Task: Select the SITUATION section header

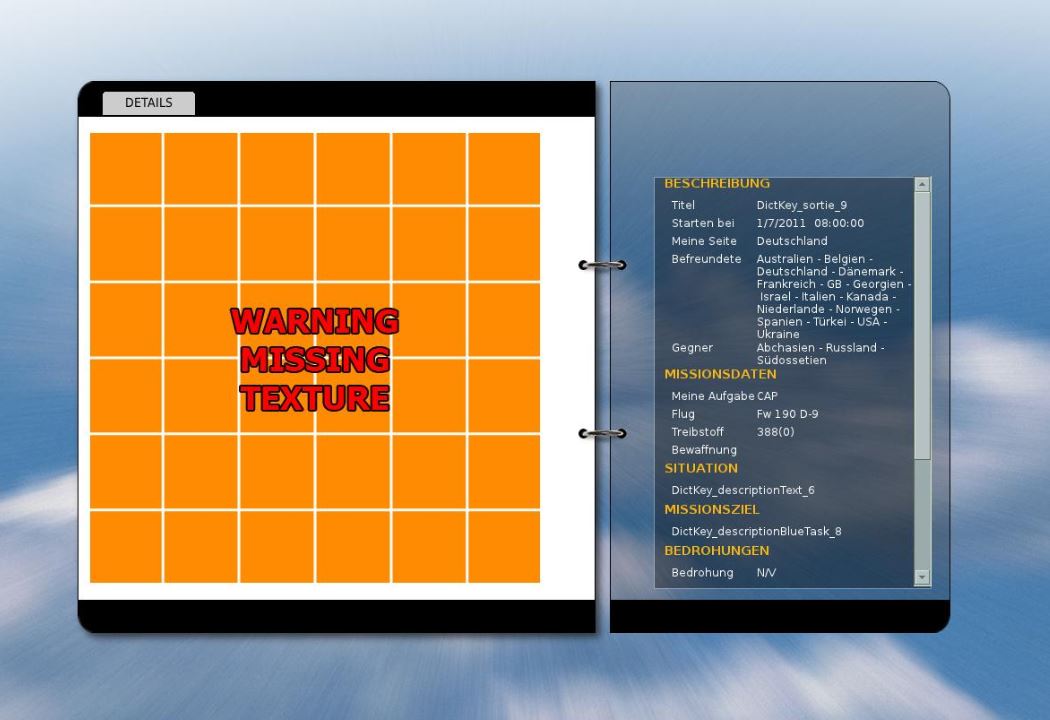Action: pos(700,468)
